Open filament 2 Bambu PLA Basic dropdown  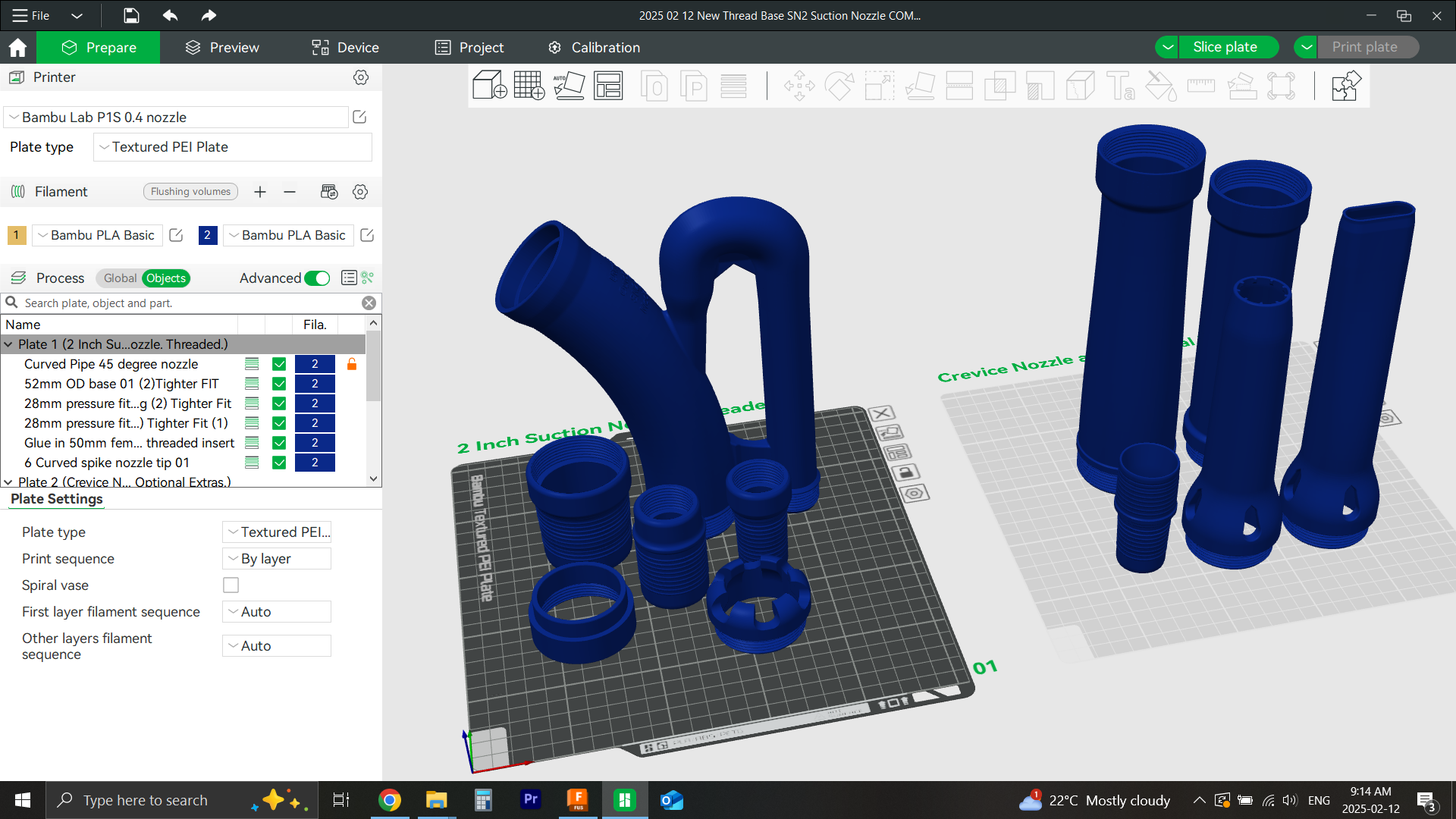(288, 235)
